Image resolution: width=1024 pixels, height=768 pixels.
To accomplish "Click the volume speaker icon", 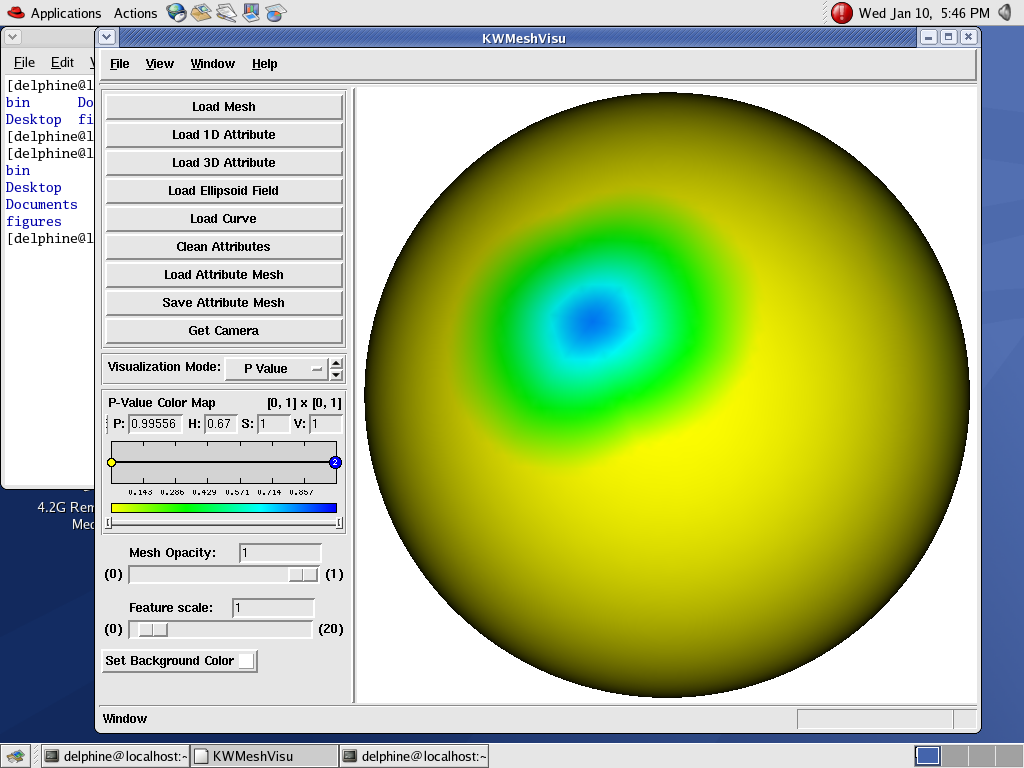I will [1004, 12].
